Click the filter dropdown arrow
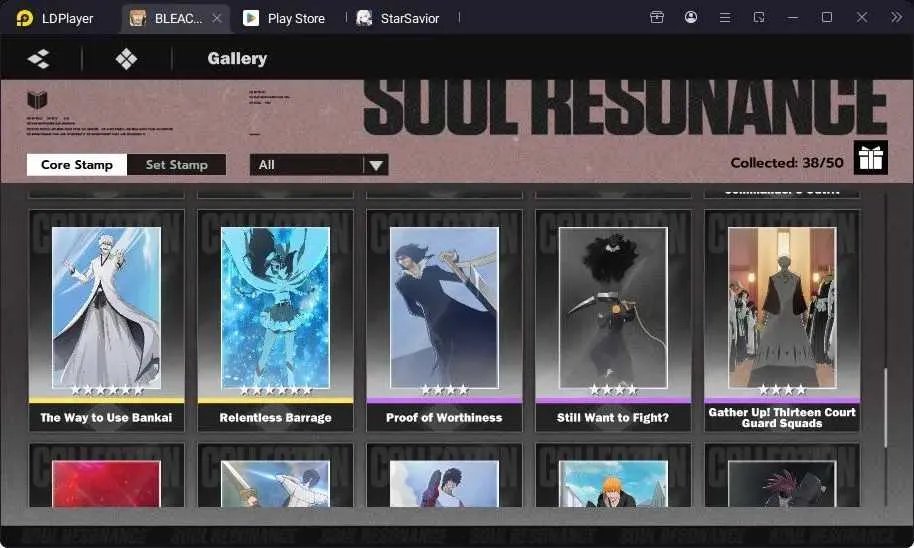 pyautogui.click(x=376, y=166)
